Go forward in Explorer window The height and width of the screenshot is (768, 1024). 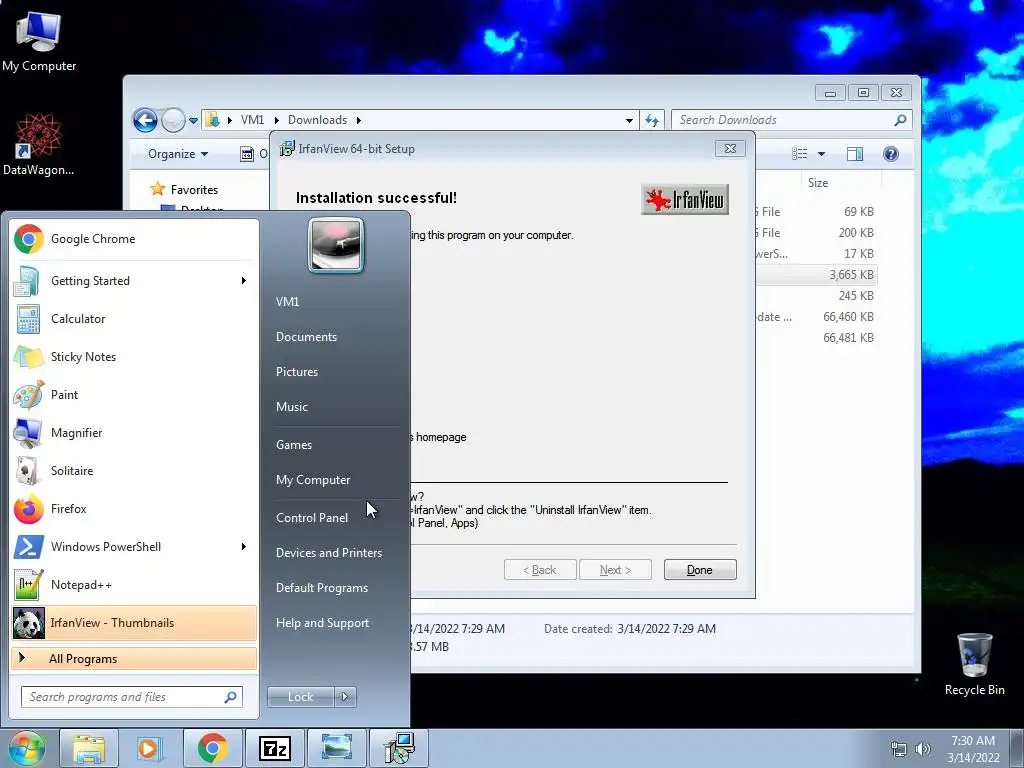(x=173, y=120)
